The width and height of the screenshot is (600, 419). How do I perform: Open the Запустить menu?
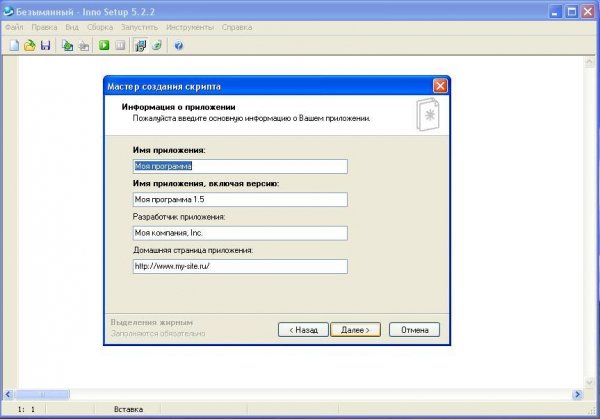[x=139, y=27]
